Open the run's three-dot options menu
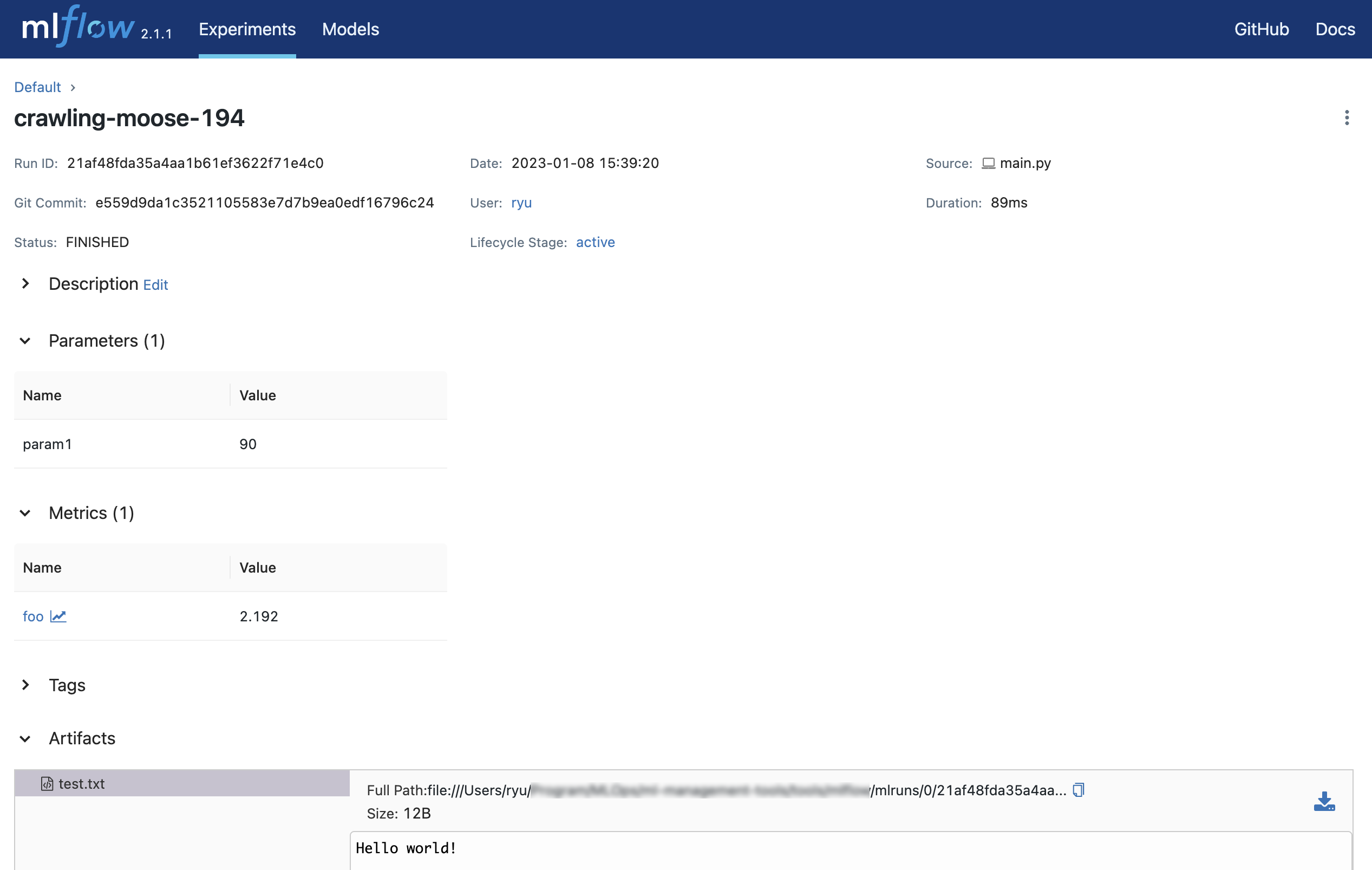Viewport: 1372px width, 870px height. [x=1347, y=118]
